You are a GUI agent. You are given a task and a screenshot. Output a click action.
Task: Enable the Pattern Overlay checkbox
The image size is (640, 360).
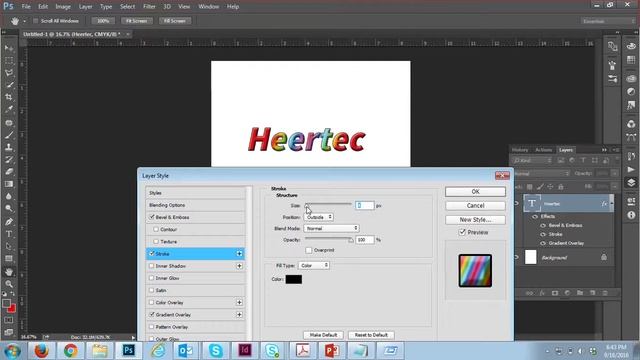coord(152,327)
